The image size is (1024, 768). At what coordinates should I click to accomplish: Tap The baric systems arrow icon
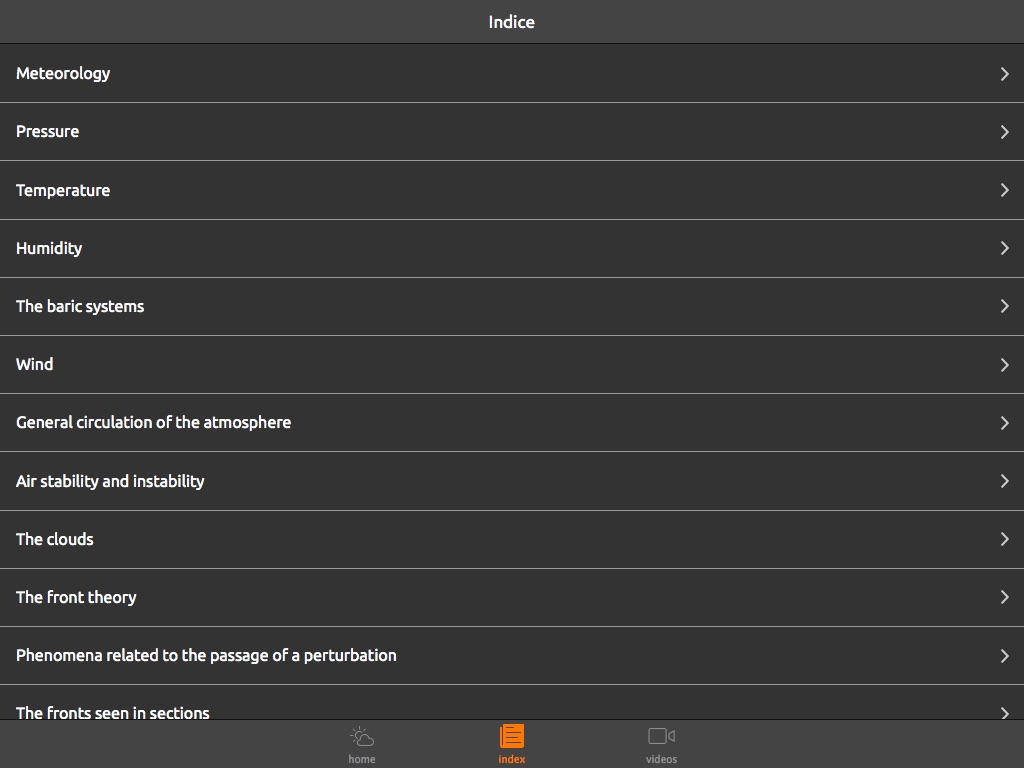(x=1004, y=306)
